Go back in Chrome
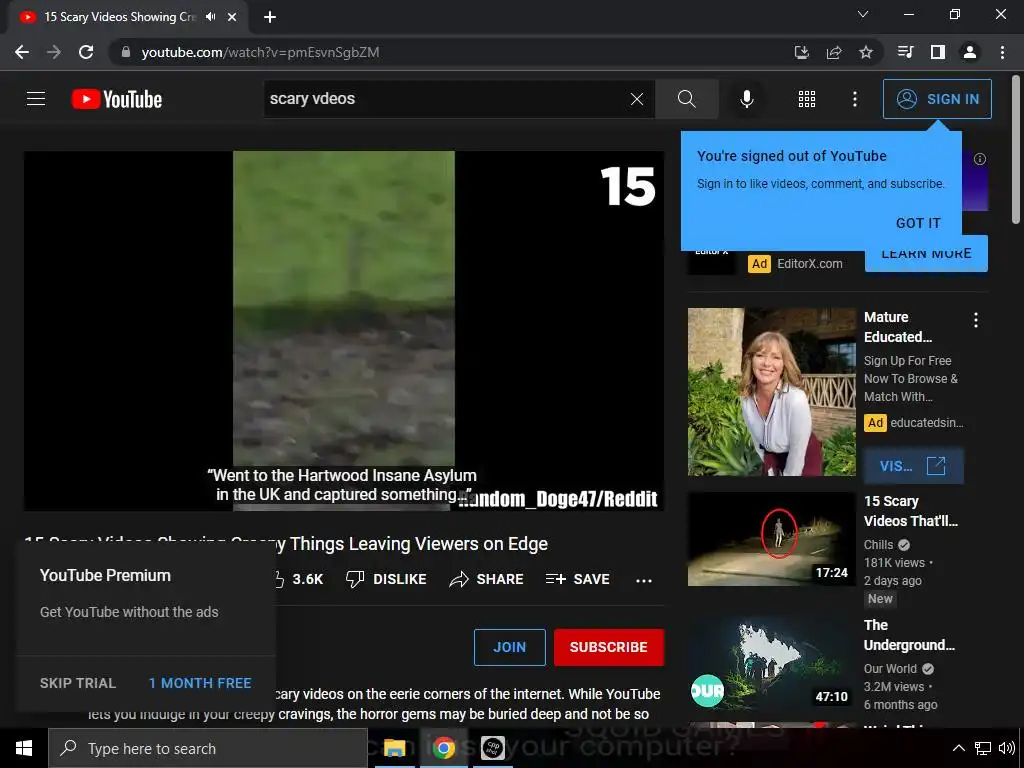Viewport: 1024px width, 768px height. coord(22,52)
